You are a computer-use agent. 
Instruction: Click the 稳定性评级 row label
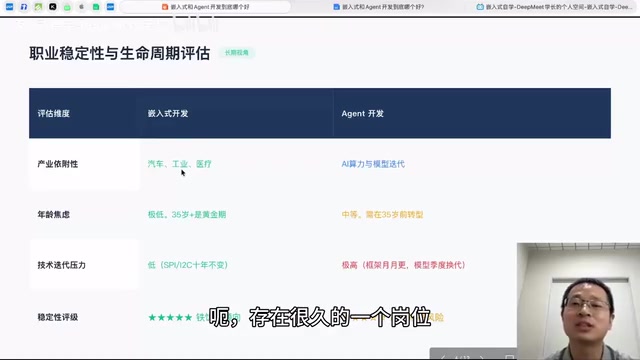pos(58,317)
